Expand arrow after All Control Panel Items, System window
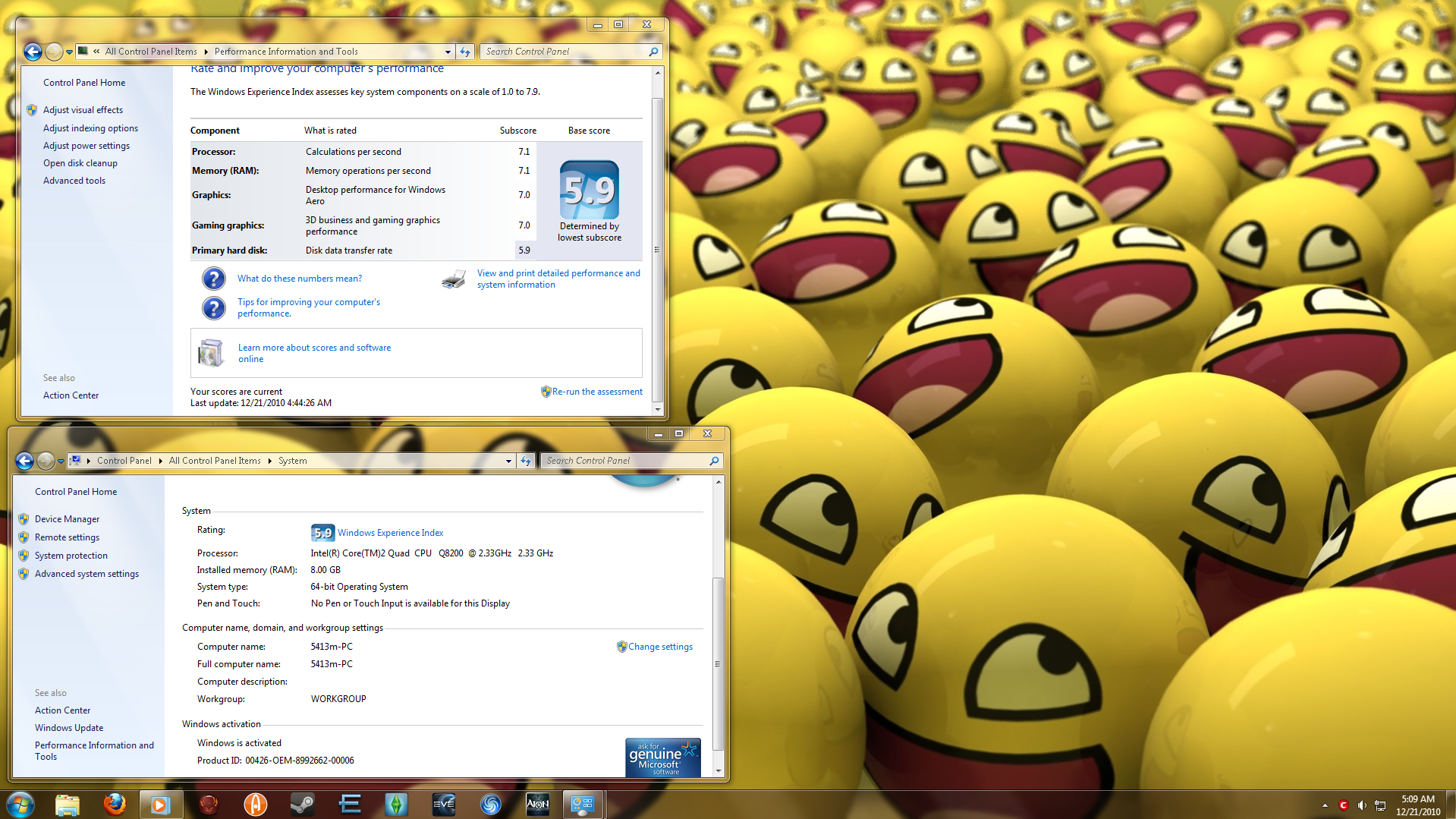Viewport: 1456px width, 819px height. (269, 461)
